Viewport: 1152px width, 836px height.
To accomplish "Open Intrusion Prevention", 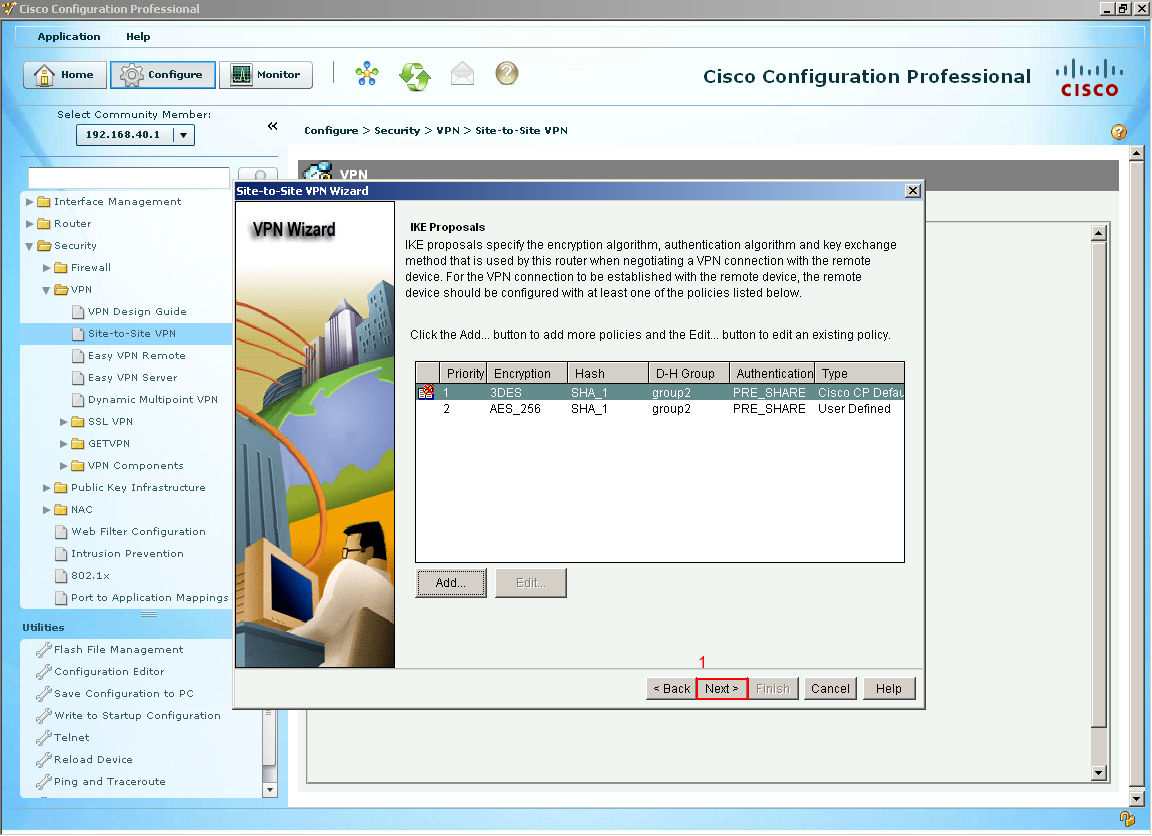I will pyautogui.click(x=127, y=554).
